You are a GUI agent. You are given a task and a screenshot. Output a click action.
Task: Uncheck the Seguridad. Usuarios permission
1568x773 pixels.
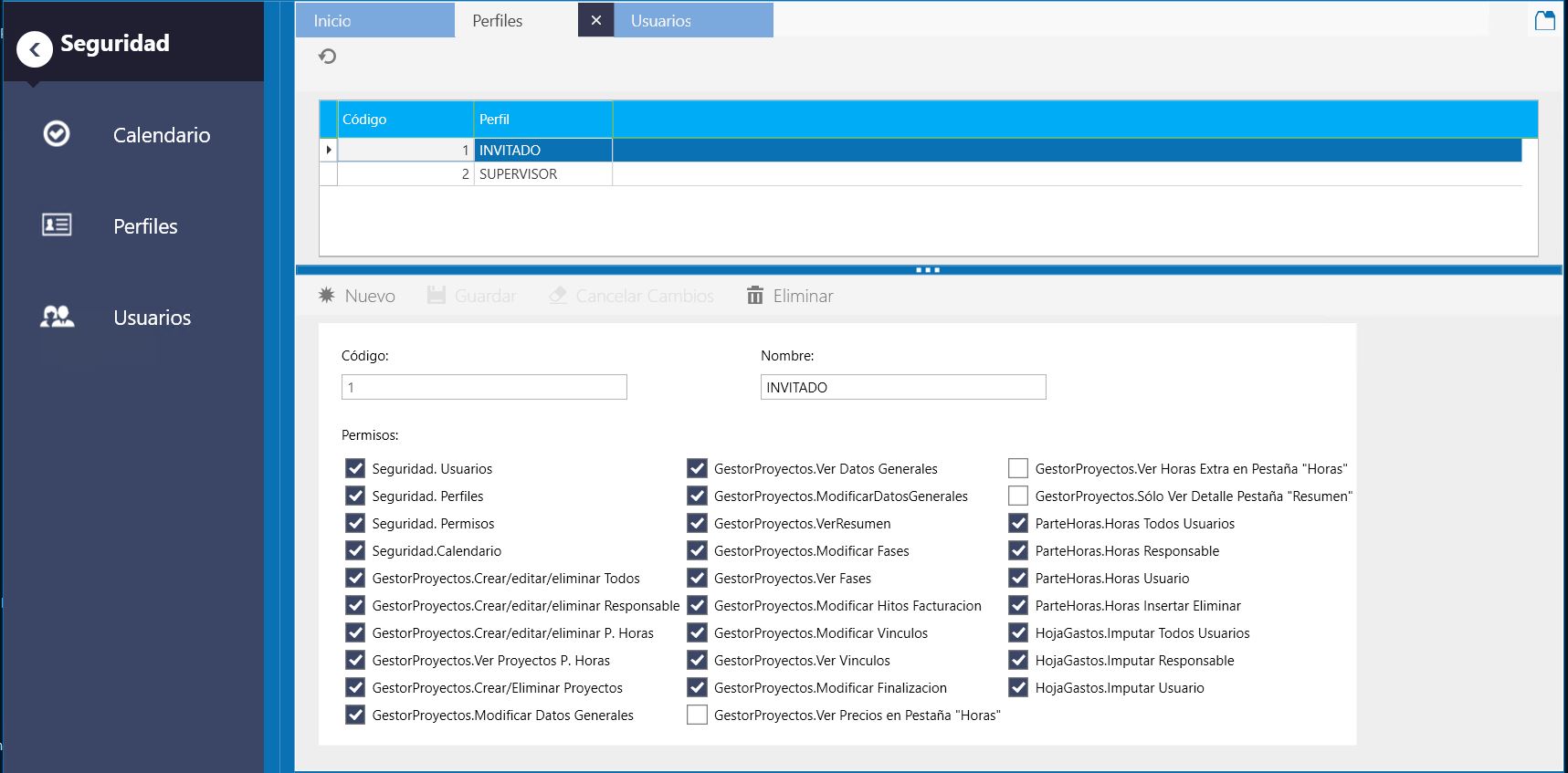coord(355,468)
